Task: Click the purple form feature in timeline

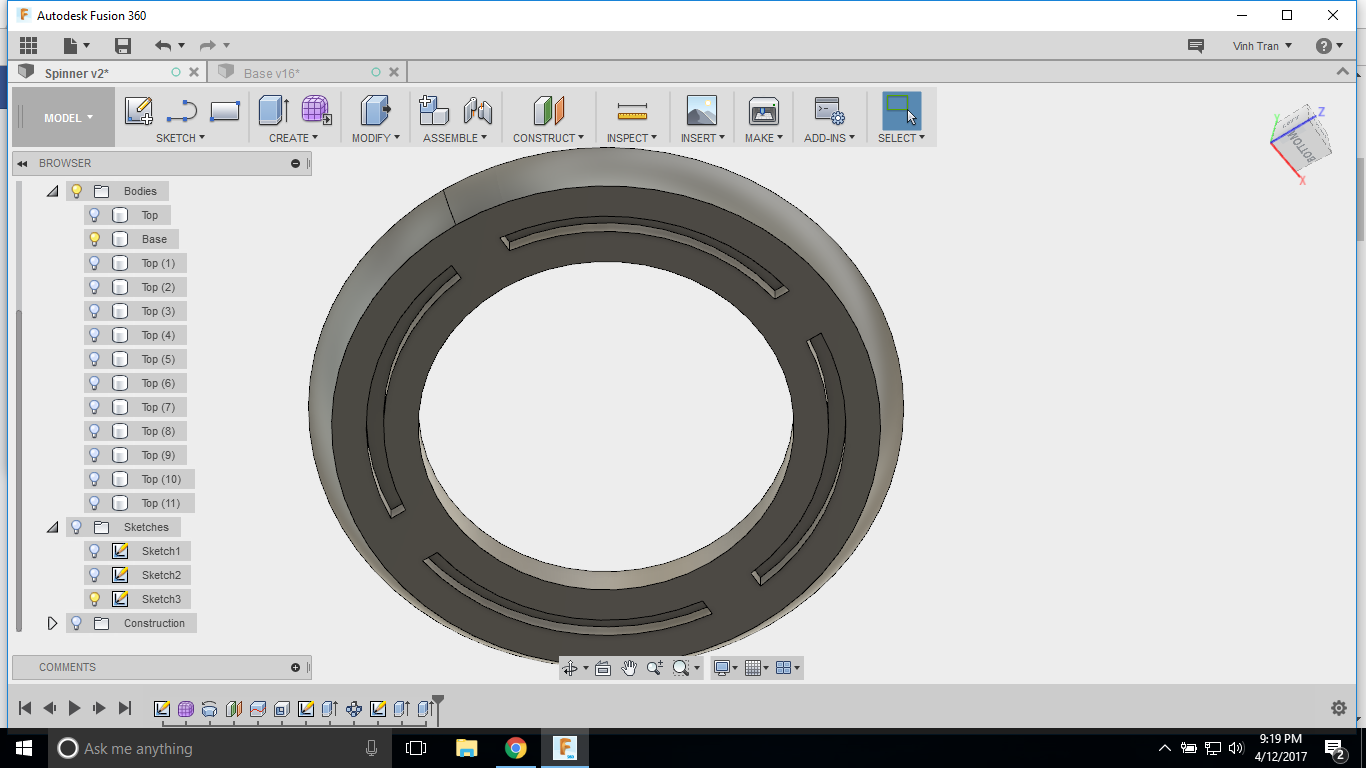Action: 186,709
